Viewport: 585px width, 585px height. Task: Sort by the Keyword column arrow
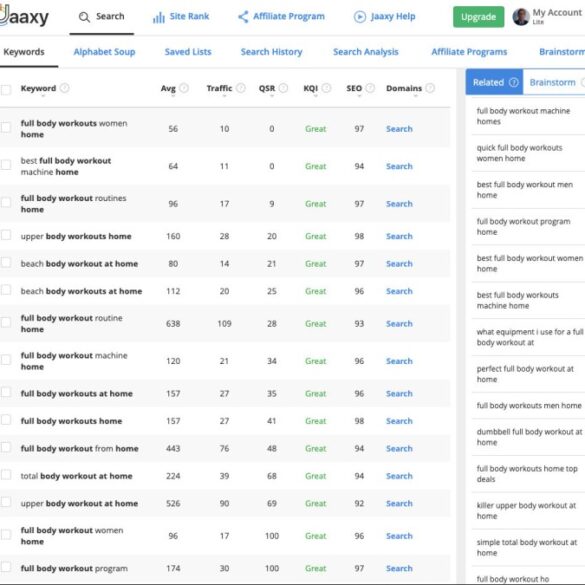(43, 96)
